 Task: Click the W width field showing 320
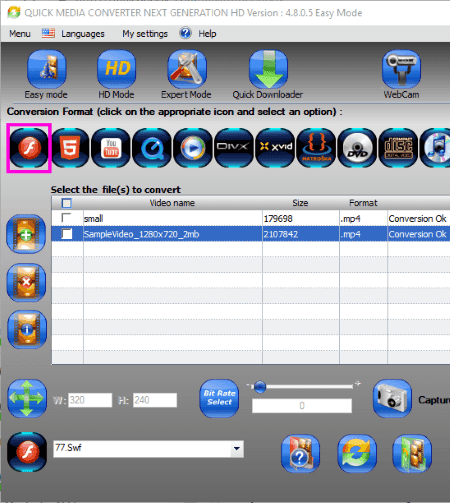tap(90, 400)
